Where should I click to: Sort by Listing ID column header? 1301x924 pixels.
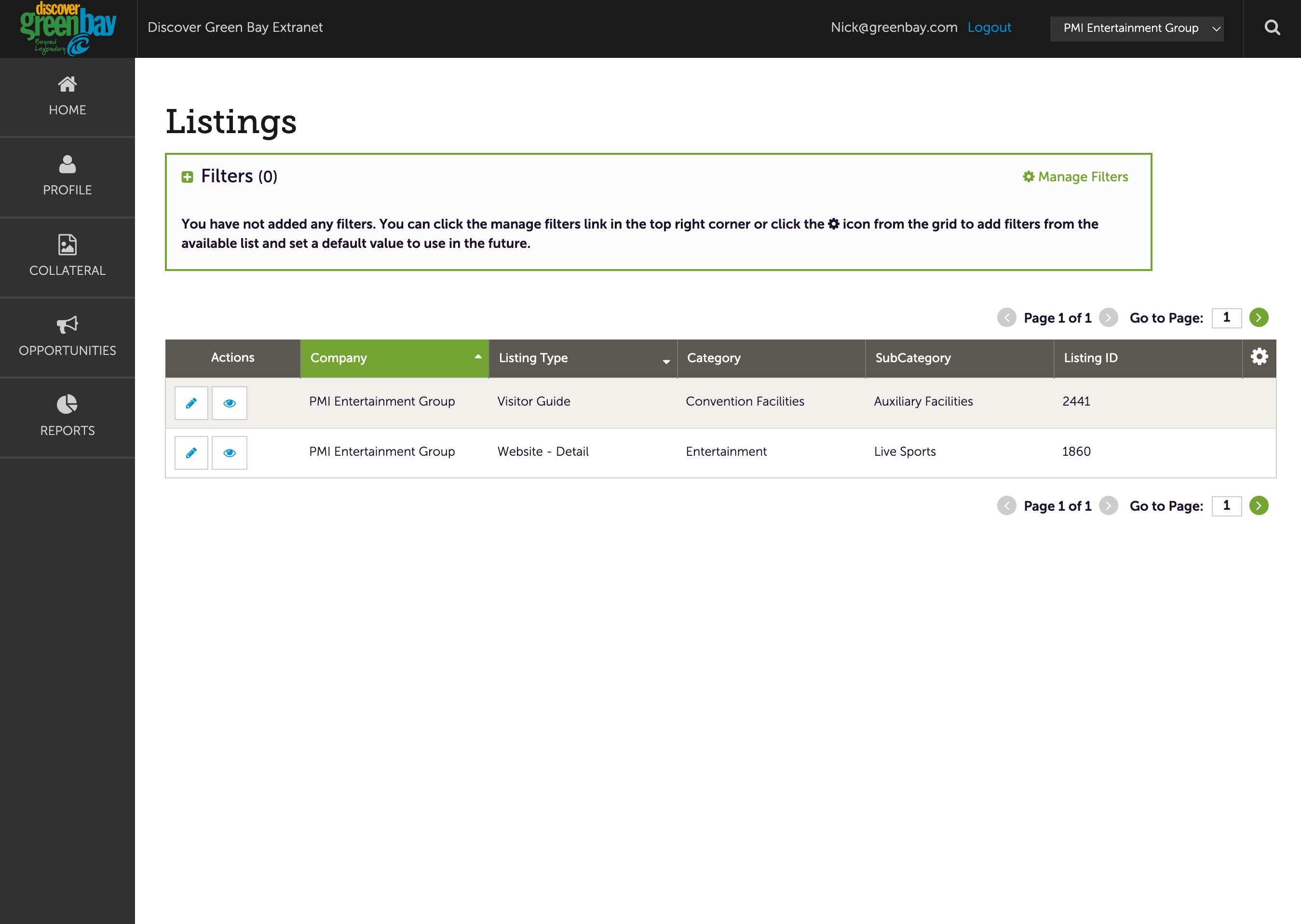[x=1148, y=358]
